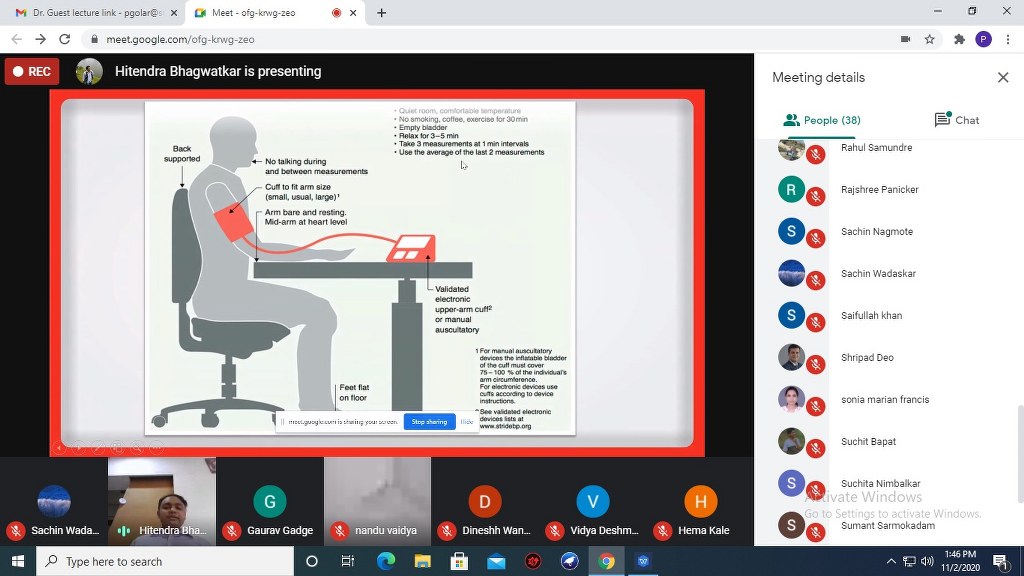Viewport: 1024px width, 576px height.
Task: Switch to the Chat tab
Action: 957,120
